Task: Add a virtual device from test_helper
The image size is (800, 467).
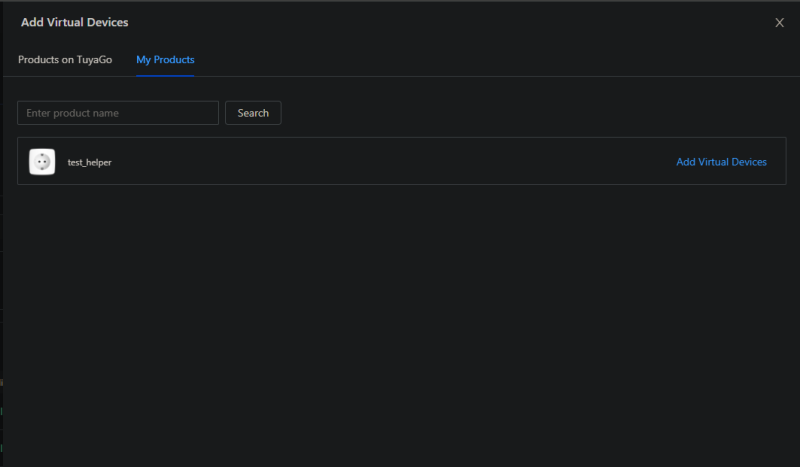Action: 721,162
